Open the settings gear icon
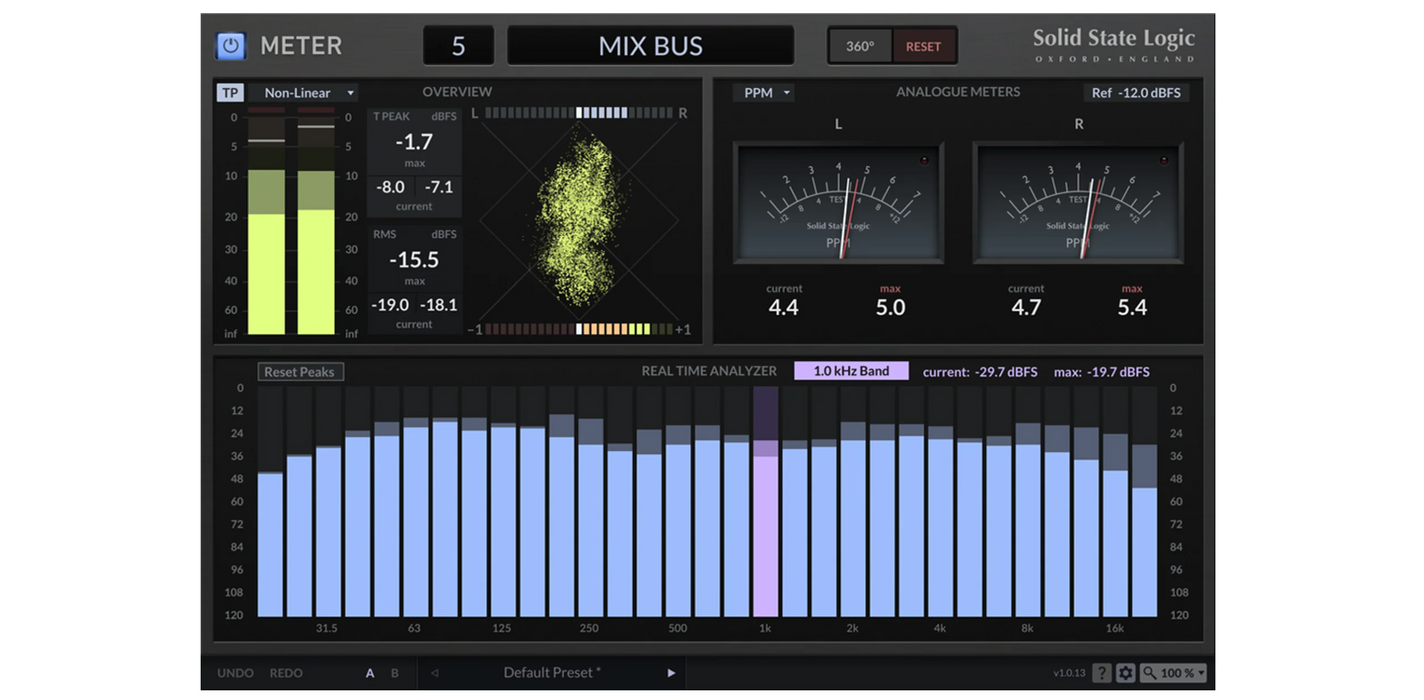 tap(1126, 673)
